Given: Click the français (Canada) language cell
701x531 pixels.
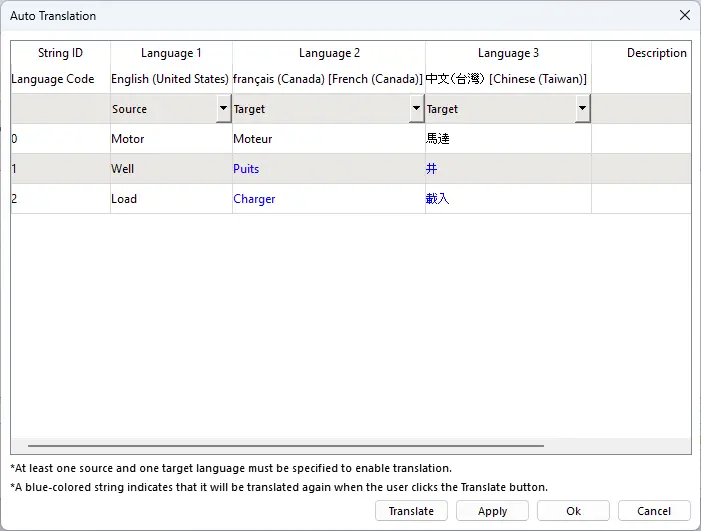Looking at the screenshot, I should [x=328, y=79].
